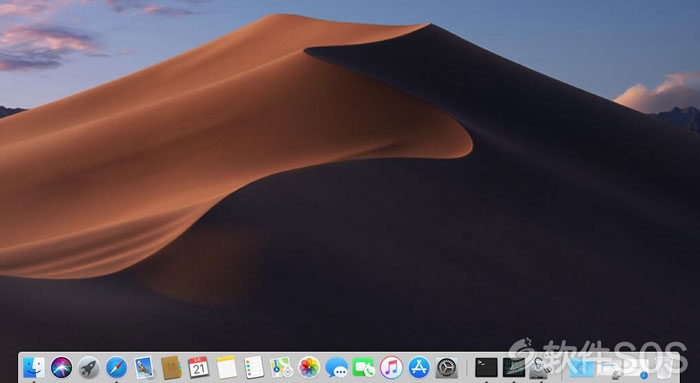Open the Maps app icon

click(282, 367)
